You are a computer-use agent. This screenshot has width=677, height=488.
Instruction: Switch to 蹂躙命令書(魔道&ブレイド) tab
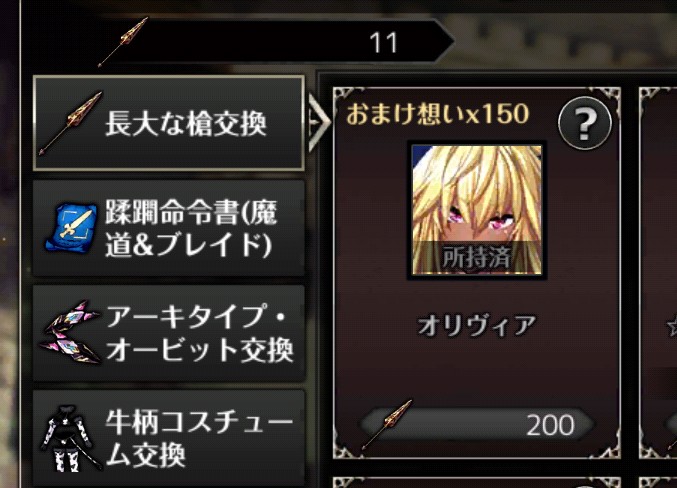pyautogui.click(x=169, y=228)
